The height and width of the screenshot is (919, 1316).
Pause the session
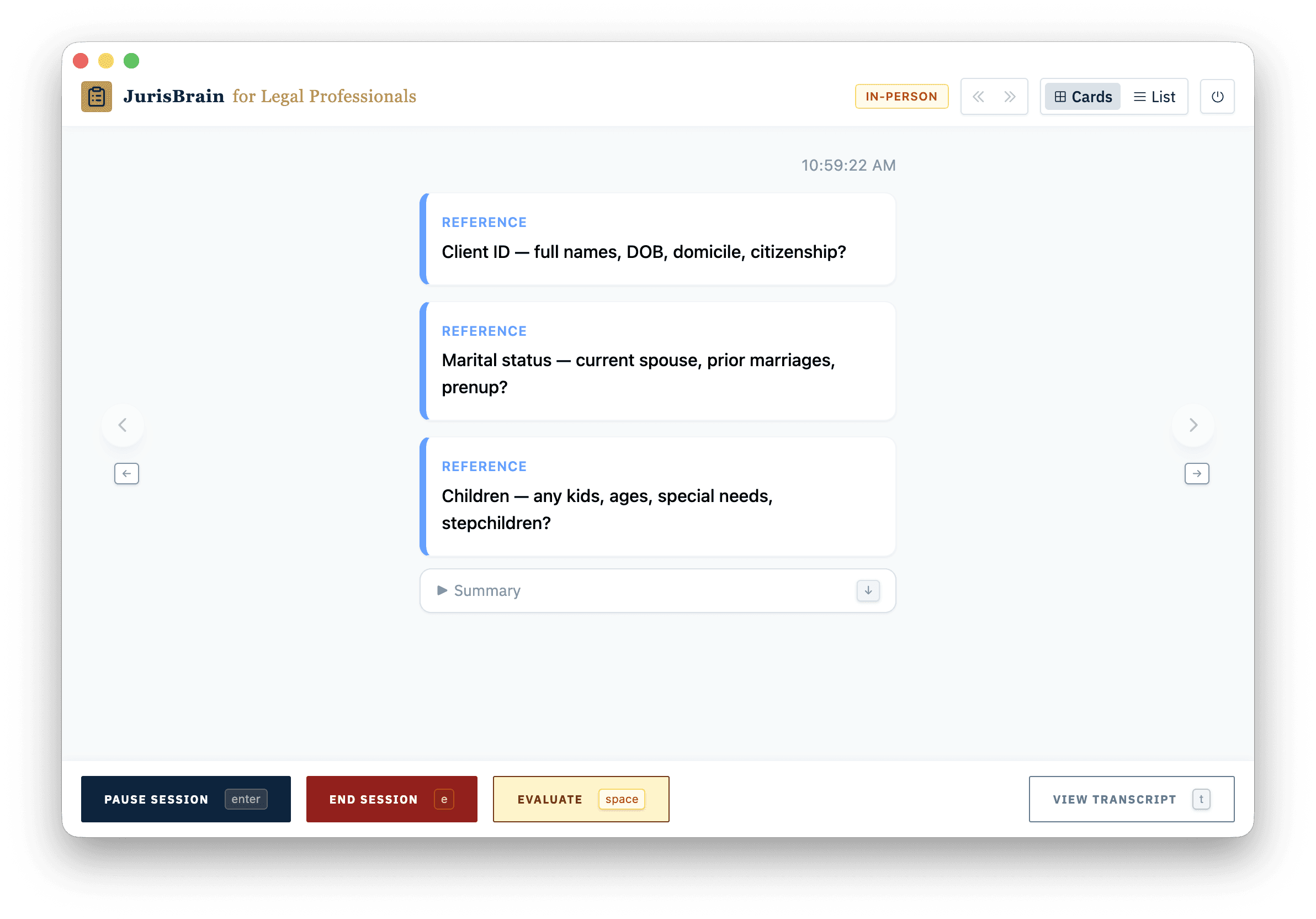click(x=185, y=799)
